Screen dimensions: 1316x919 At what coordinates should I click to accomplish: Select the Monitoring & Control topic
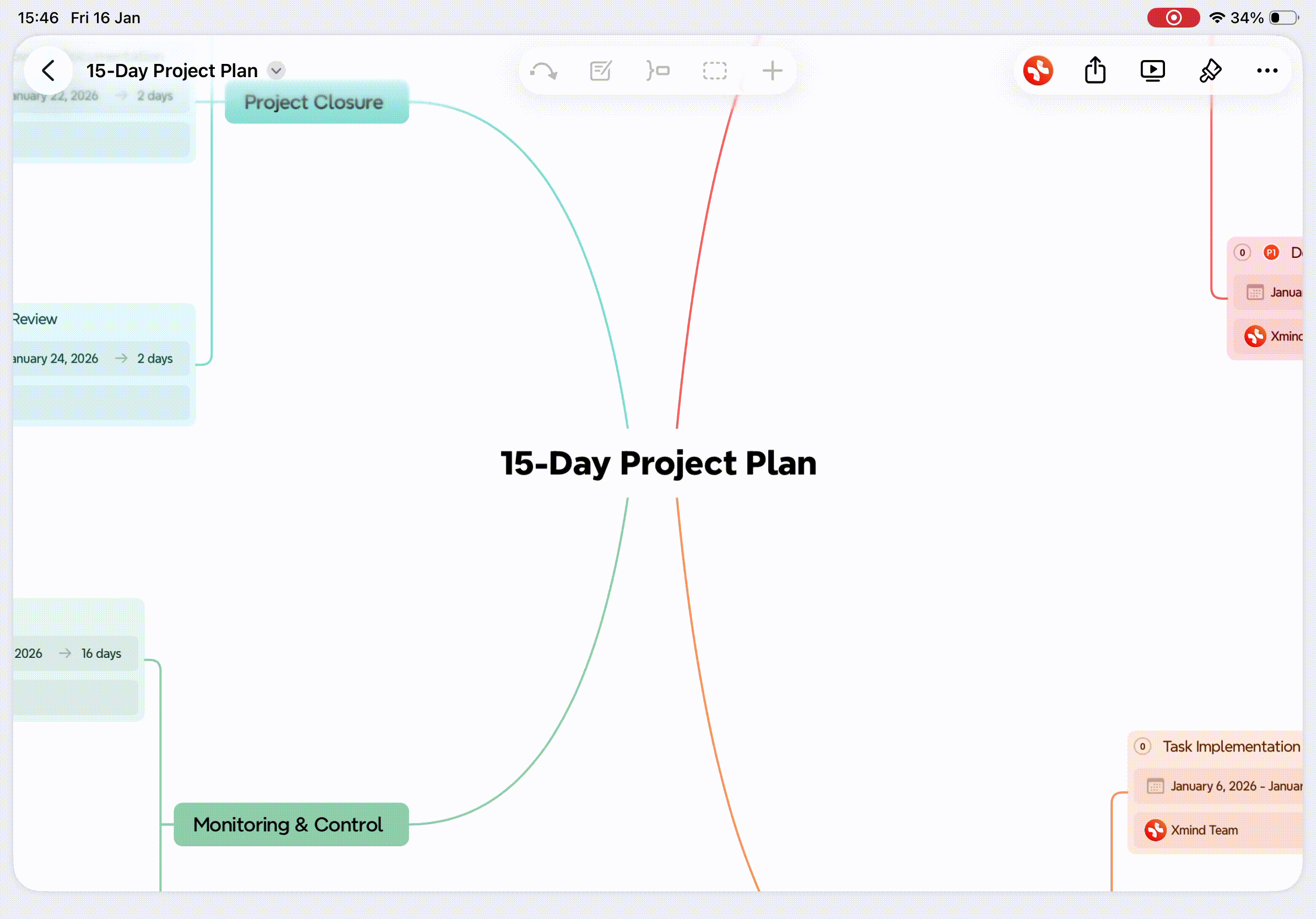click(x=290, y=824)
